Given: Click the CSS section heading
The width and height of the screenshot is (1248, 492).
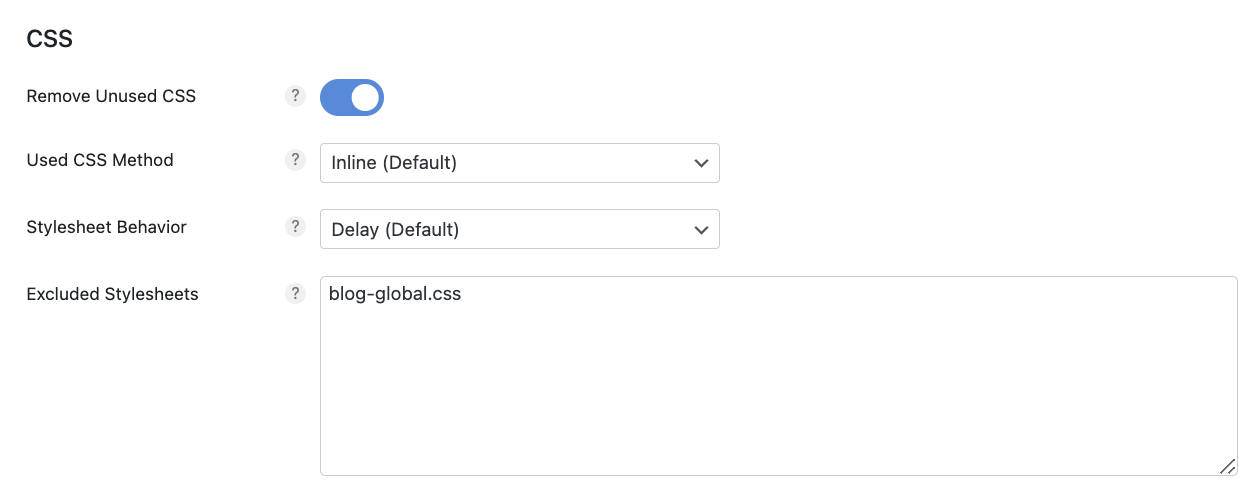Looking at the screenshot, I should click(49, 39).
